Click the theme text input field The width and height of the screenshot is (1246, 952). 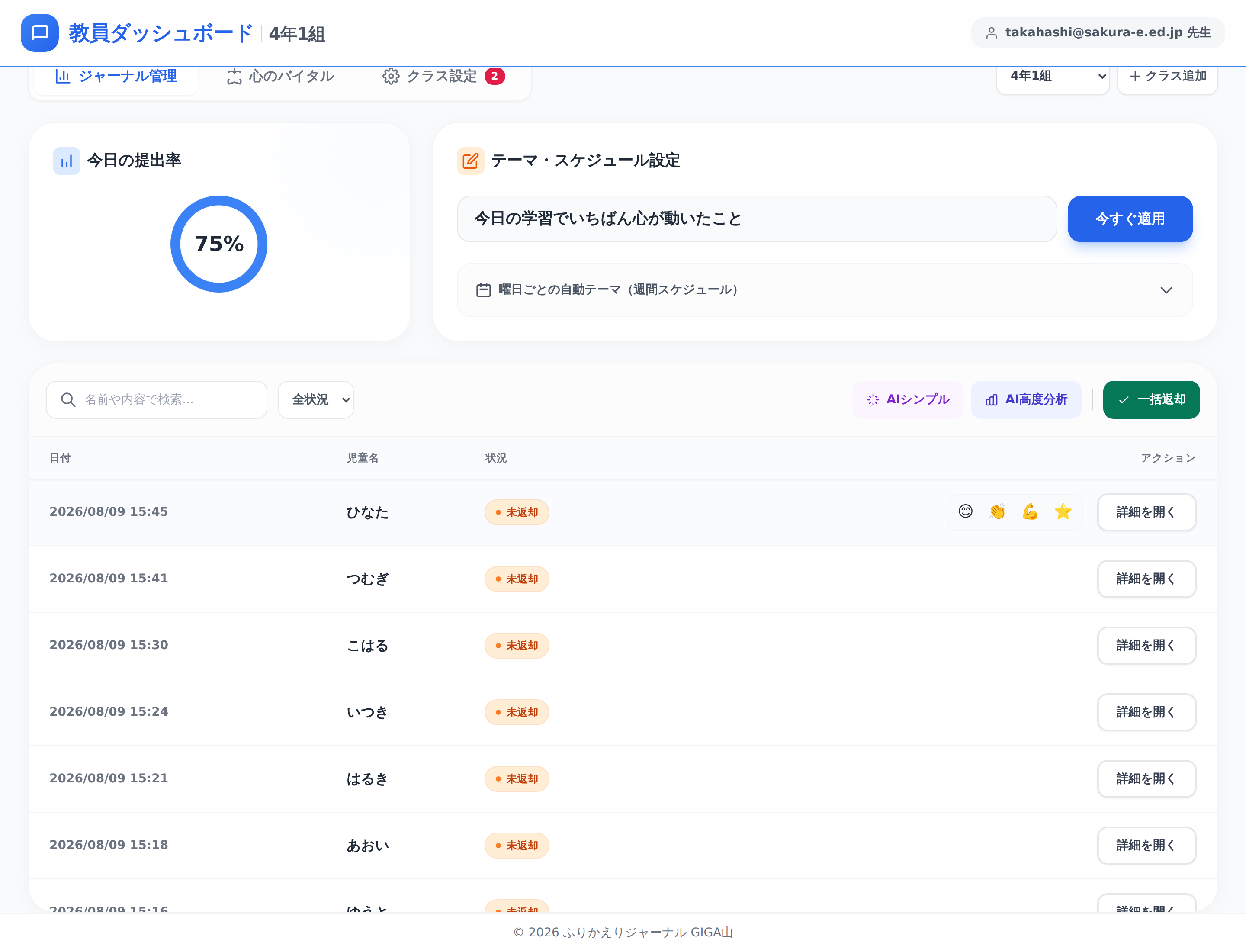(756, 219)
